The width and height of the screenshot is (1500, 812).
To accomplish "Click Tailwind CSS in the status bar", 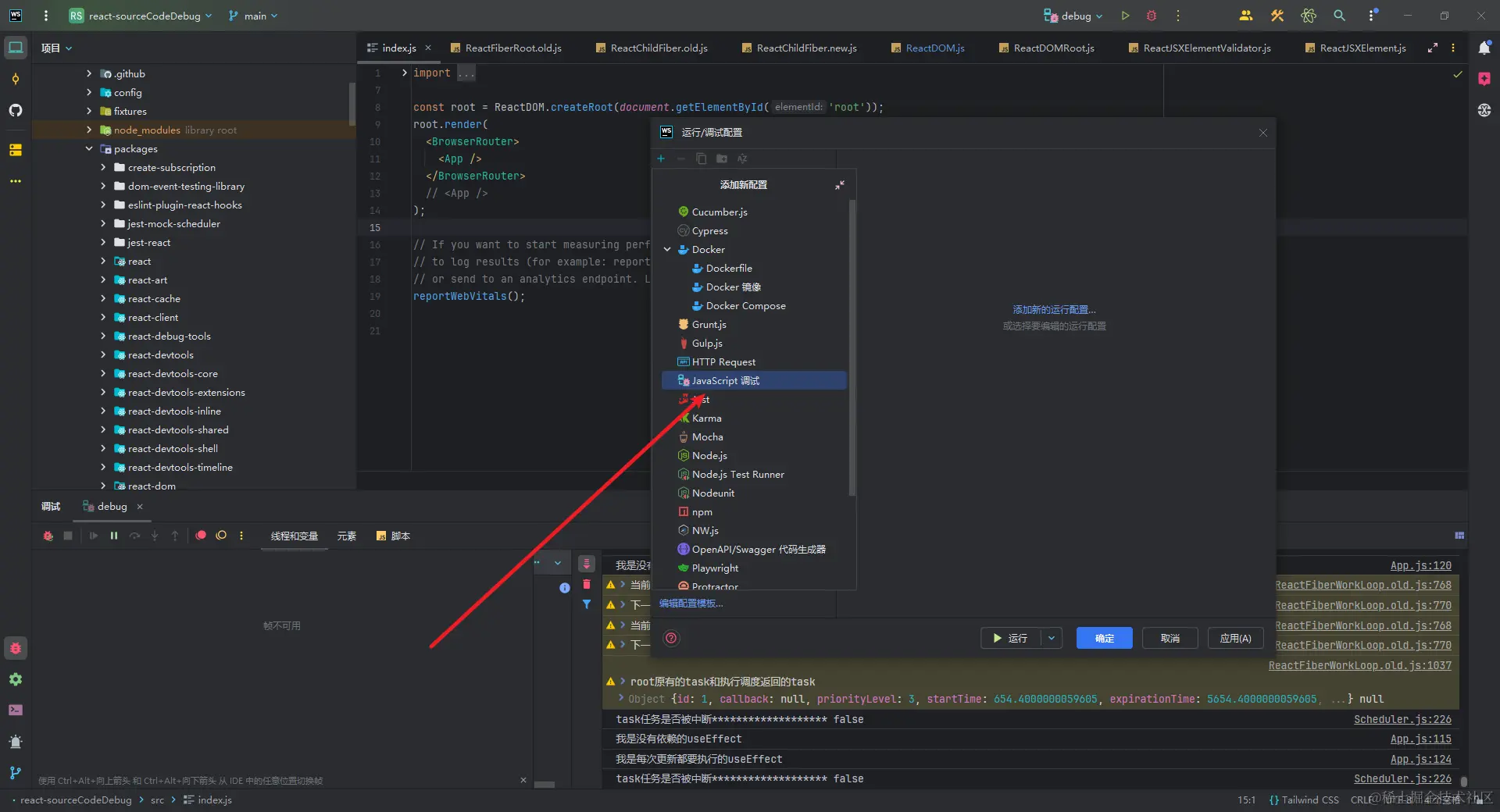I will [x=1304, y=800].
